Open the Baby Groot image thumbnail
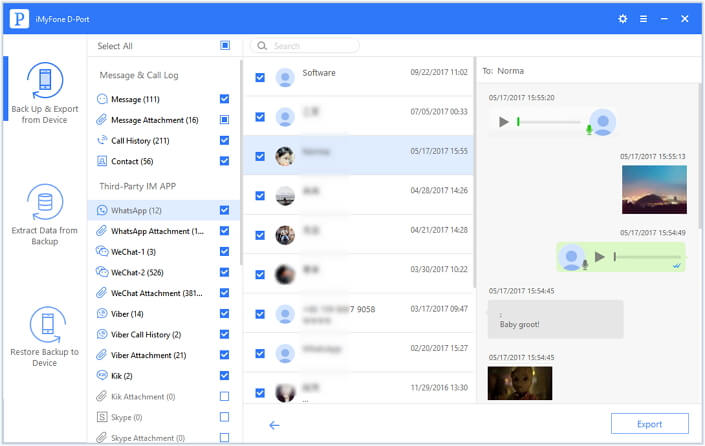This screenshot has height=446, width=705. click(520, 383)
